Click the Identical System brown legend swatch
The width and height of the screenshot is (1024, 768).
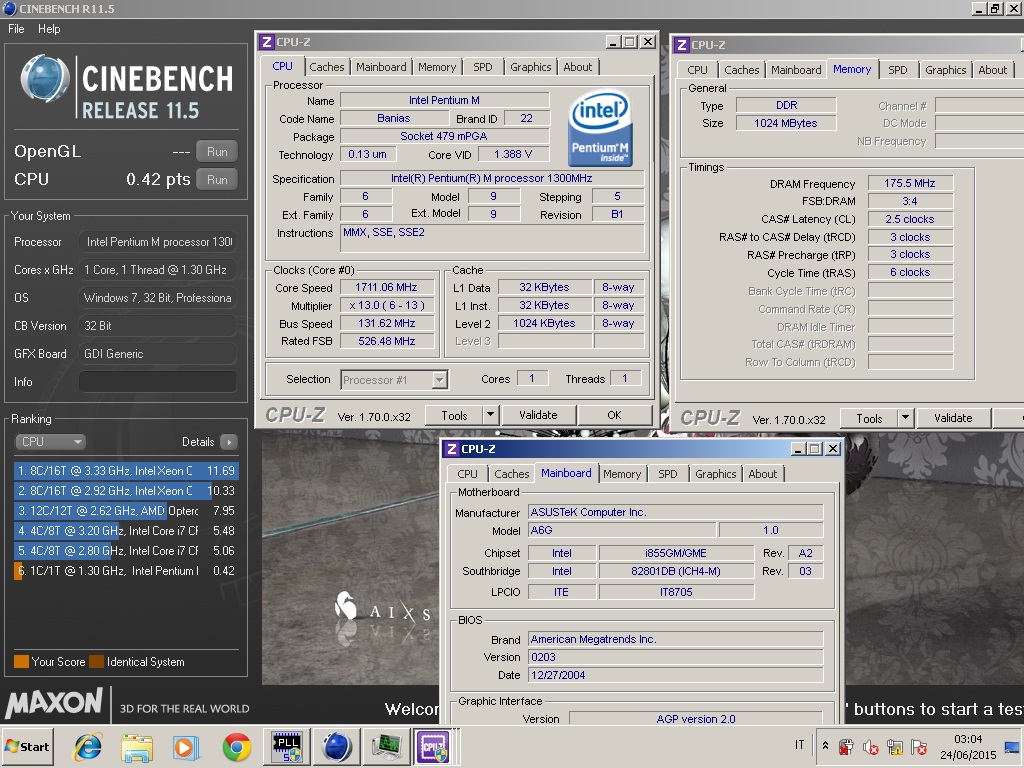click(97, 662)
